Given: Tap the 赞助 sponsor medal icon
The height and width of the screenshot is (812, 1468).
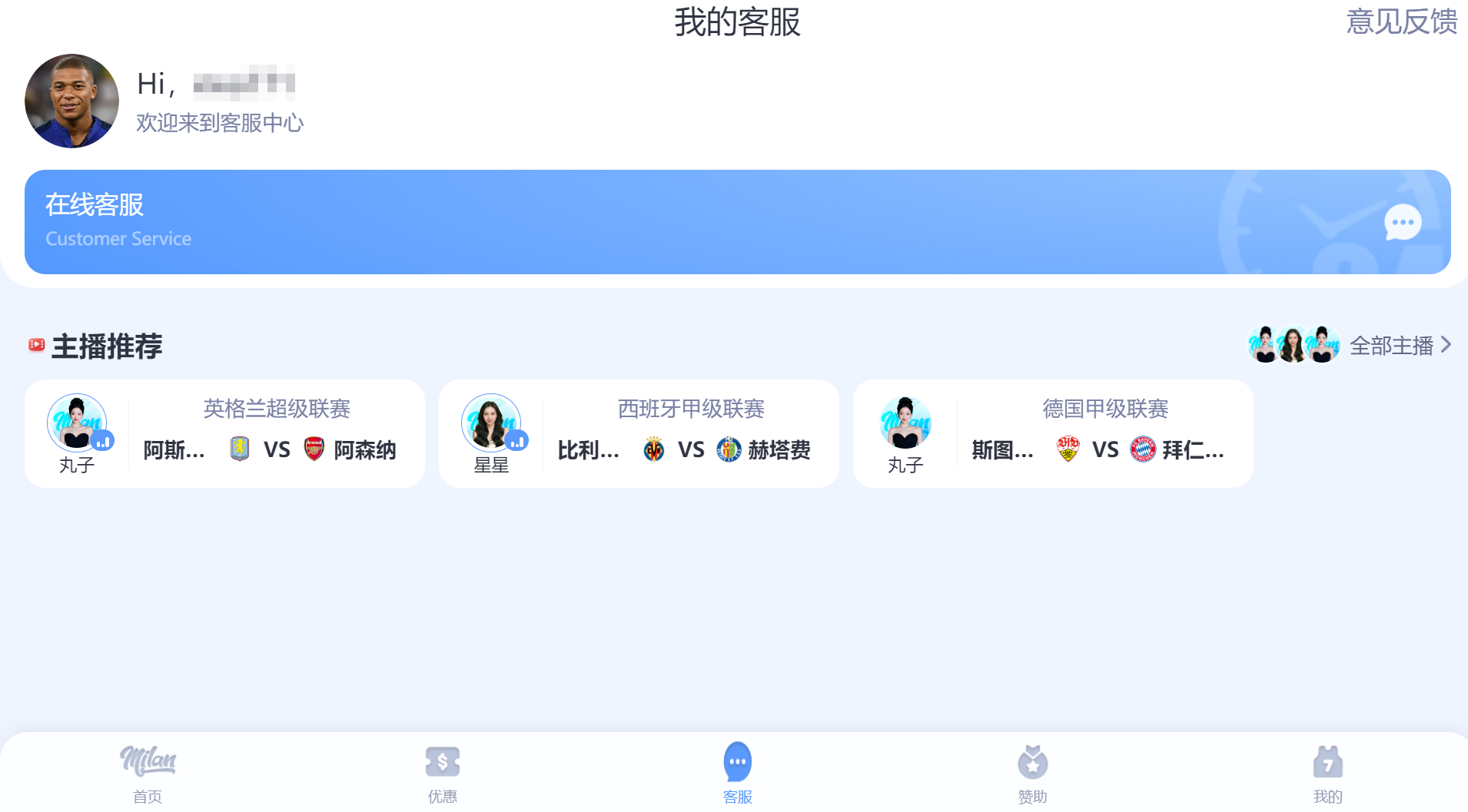Looking at the screenshot, I should click(x=1032, y=763).
